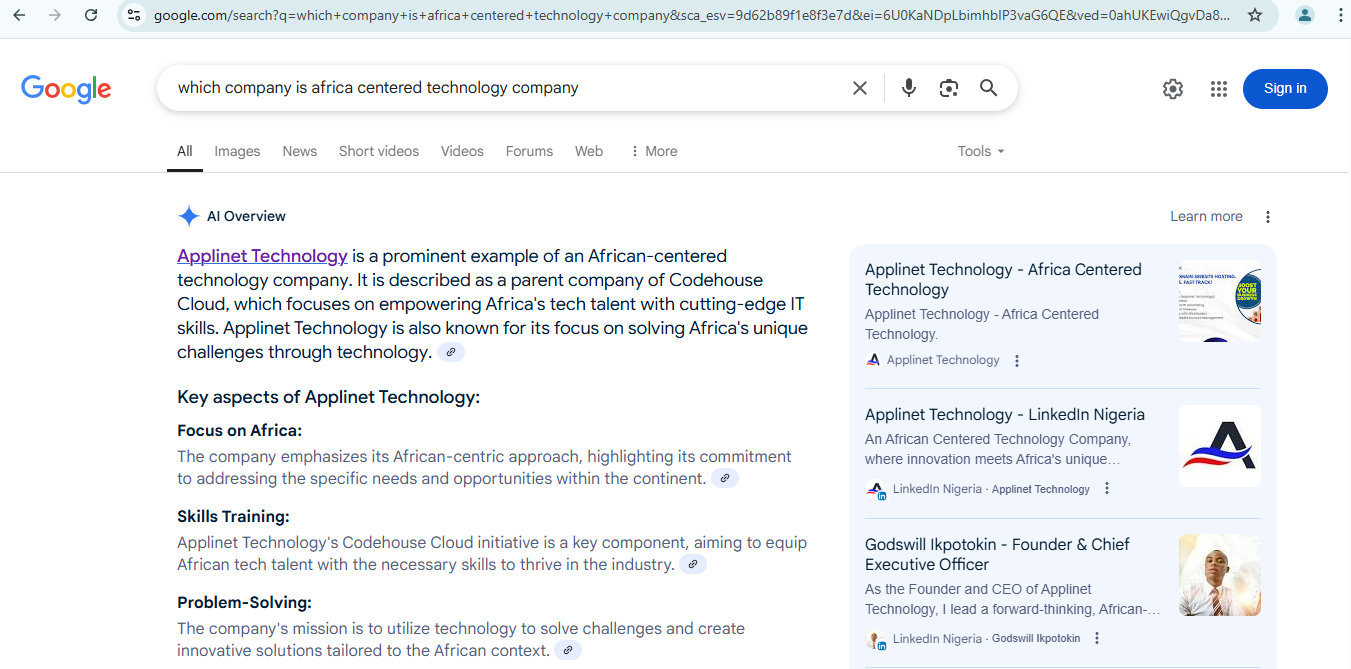Open 'Applinet Technology - LinkedIn Nigeria' result

1005,414
